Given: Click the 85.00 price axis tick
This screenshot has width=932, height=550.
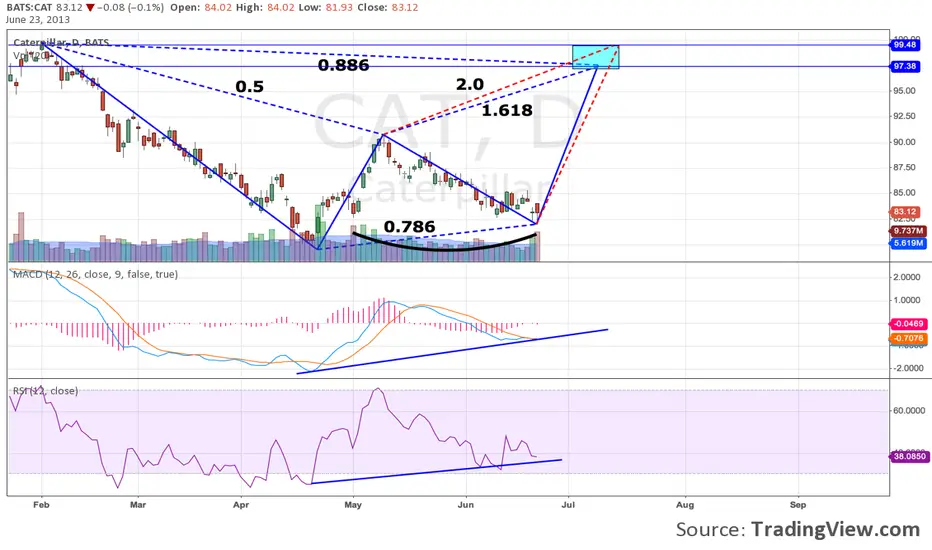Looking at the screenshot, I should (903, 193).
